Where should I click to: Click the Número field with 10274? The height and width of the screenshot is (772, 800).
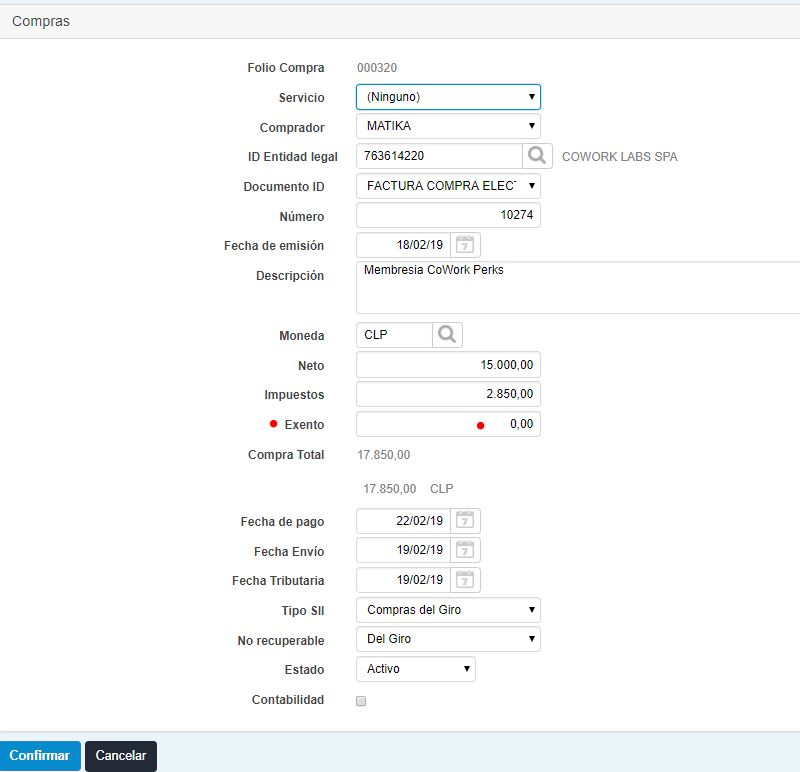pos(448,215)
